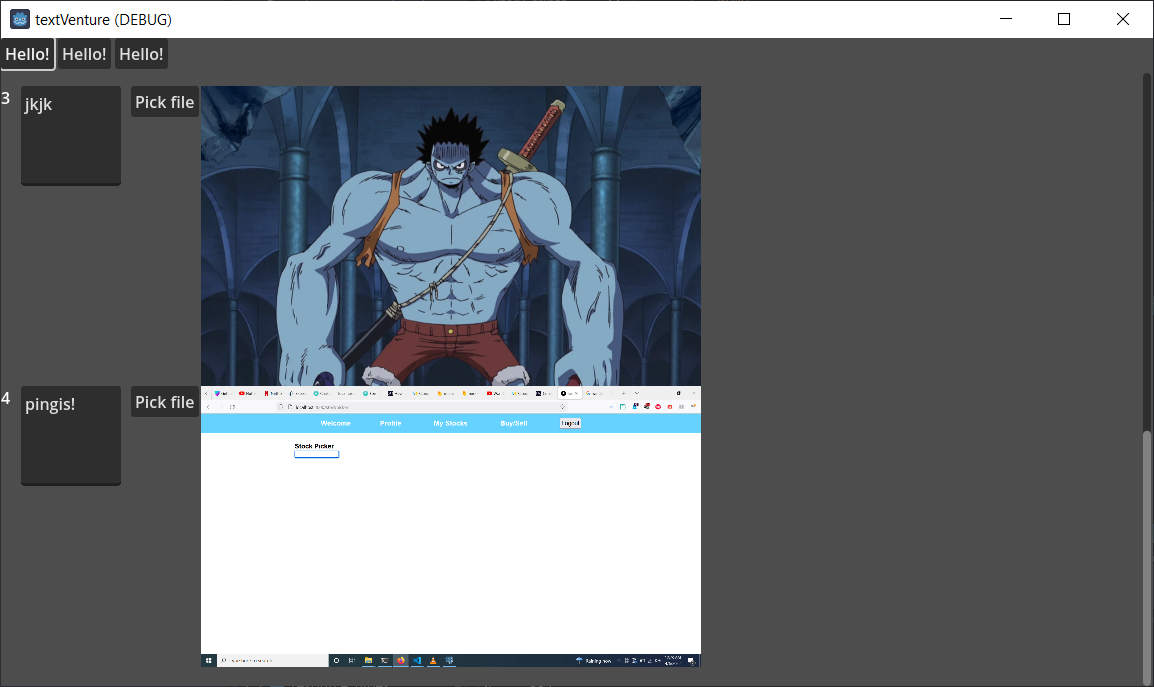Focus the text box containing jkjk
This screenshot has width=1154, height=687.
pos(71,135)
